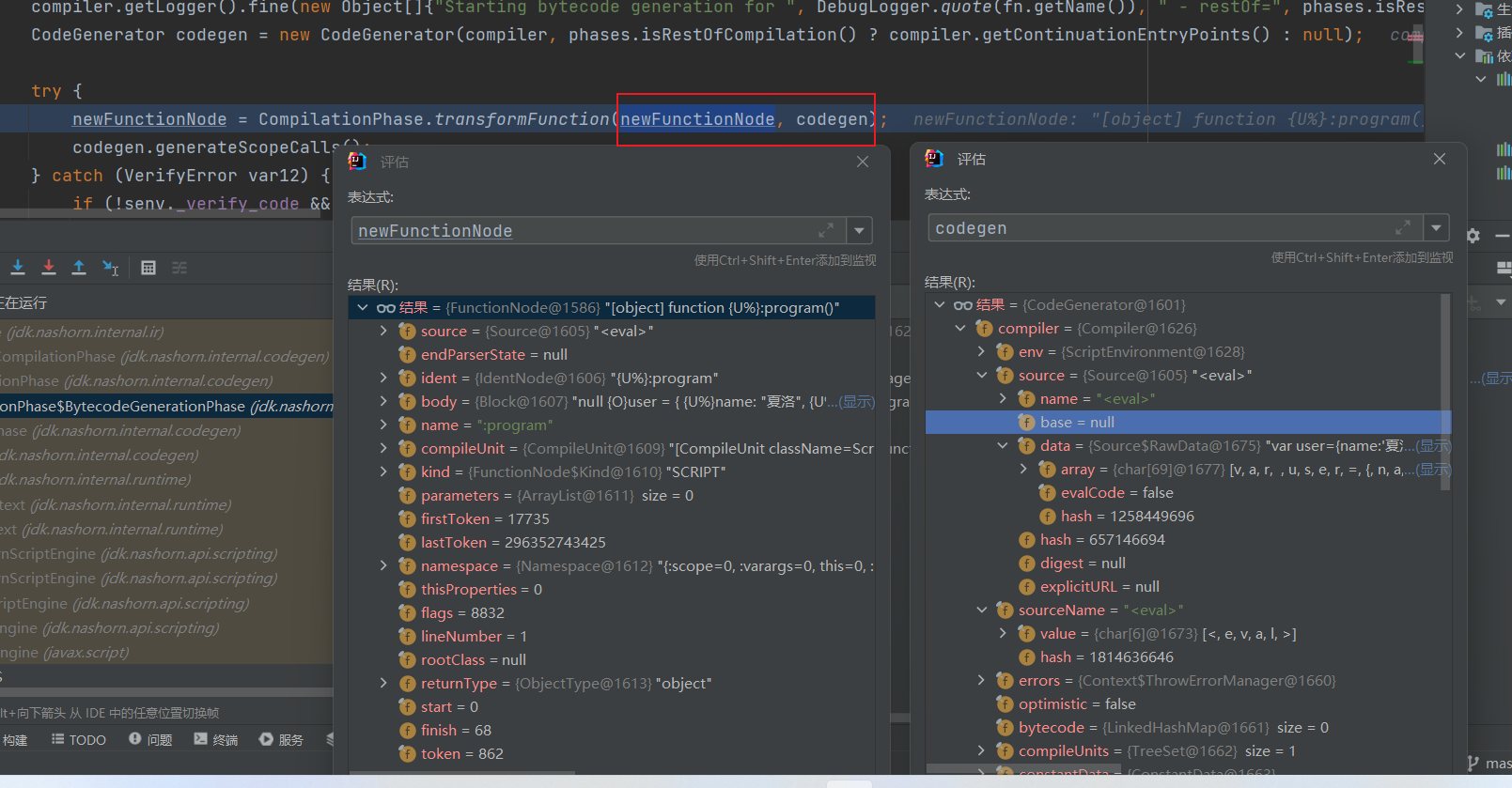Collapse the compiler field in codegen
Image resolution: width=1512 pixels, height=788 pixels.
[960, 328]
